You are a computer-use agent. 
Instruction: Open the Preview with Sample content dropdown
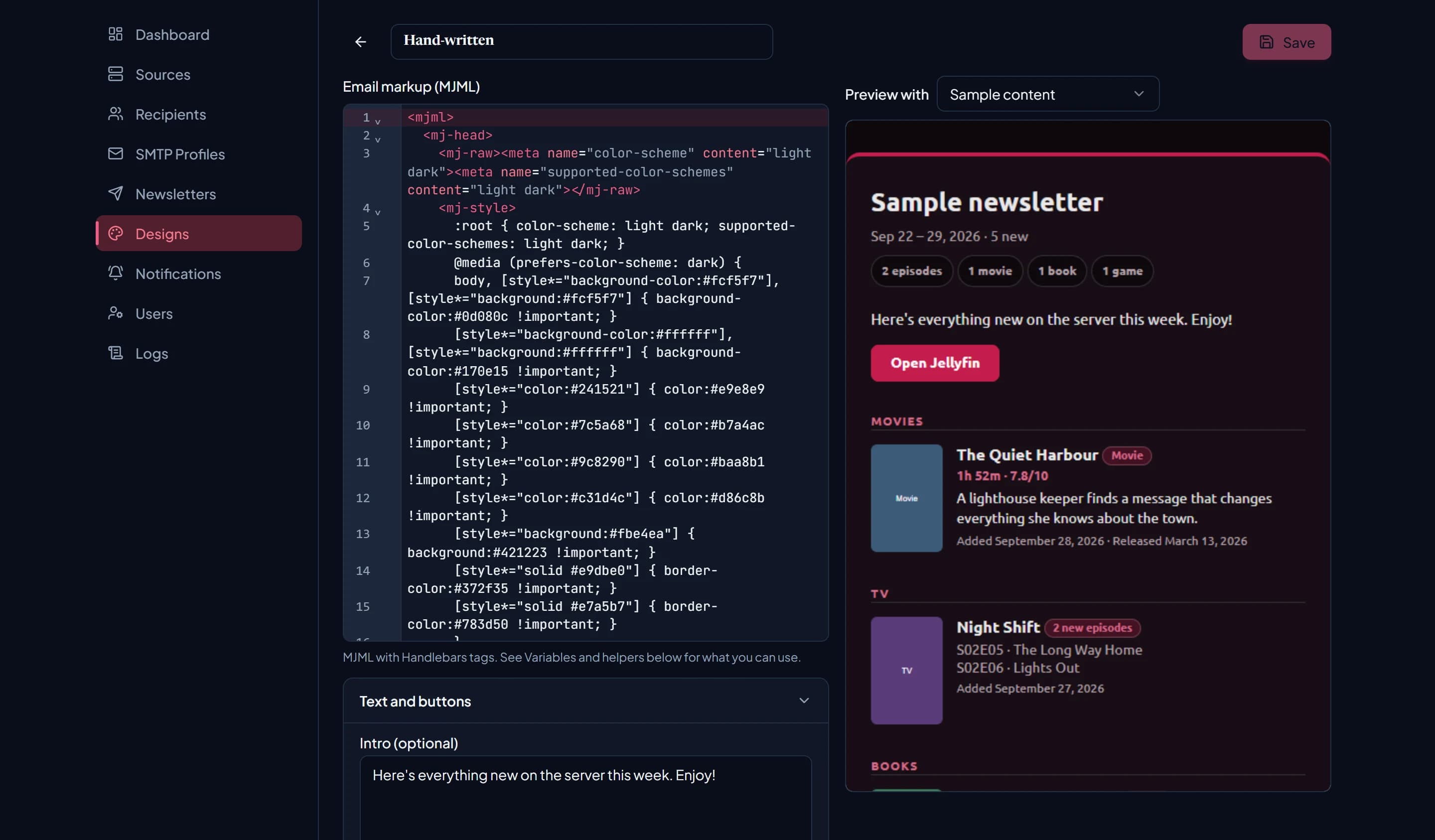1047,95
